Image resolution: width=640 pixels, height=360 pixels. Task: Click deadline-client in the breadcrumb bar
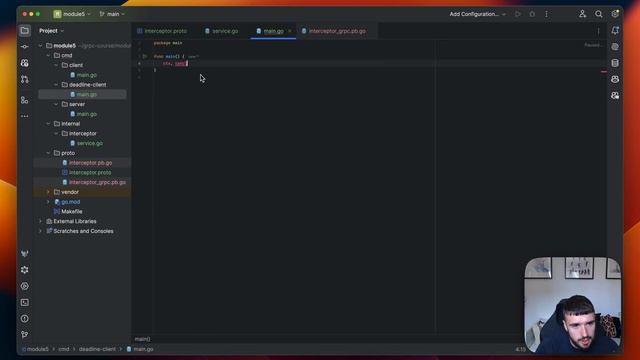97,349
